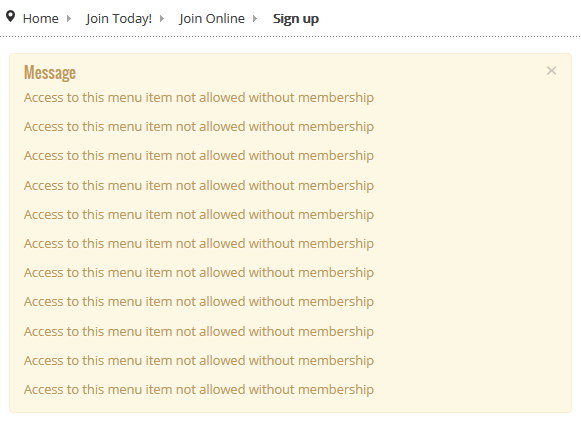Click the location pin breadcrumb icon
The height and width of the screenshot is (425, 581).
11,16
